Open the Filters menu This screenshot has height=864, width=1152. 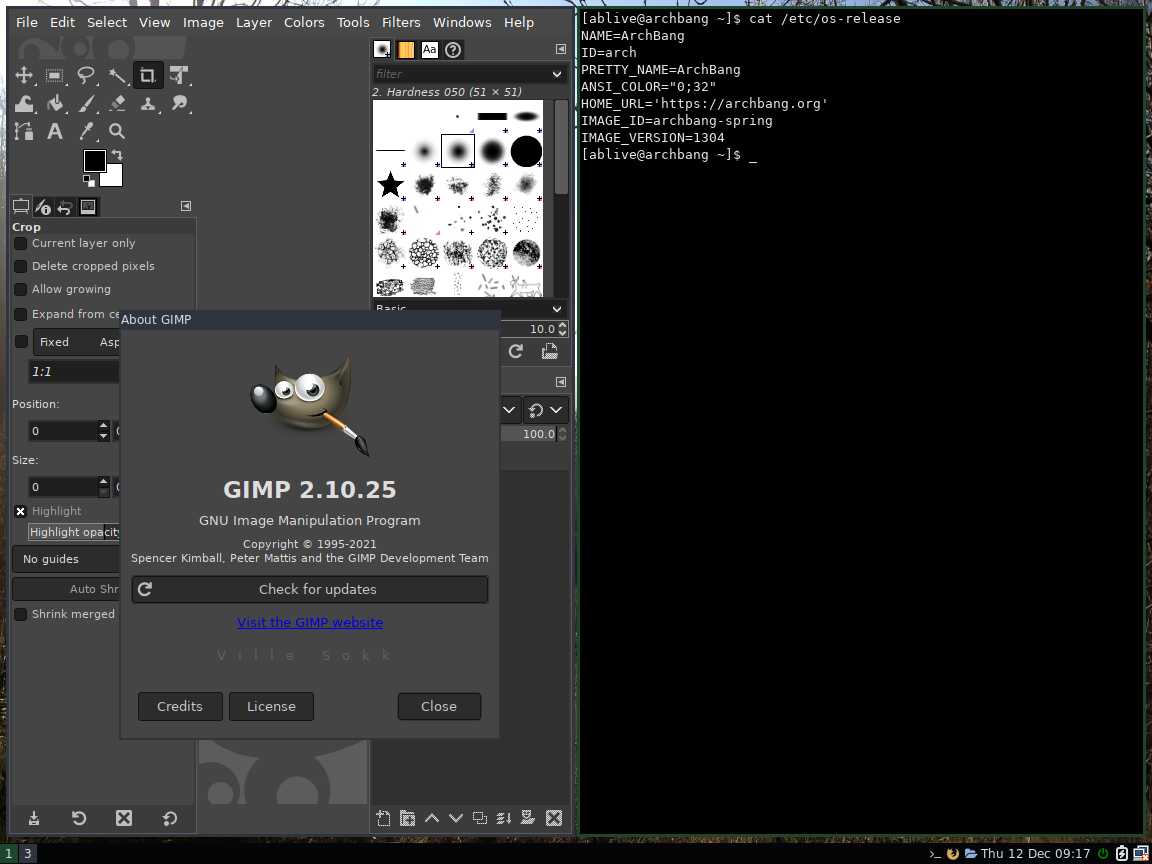(x=401, y=22)
